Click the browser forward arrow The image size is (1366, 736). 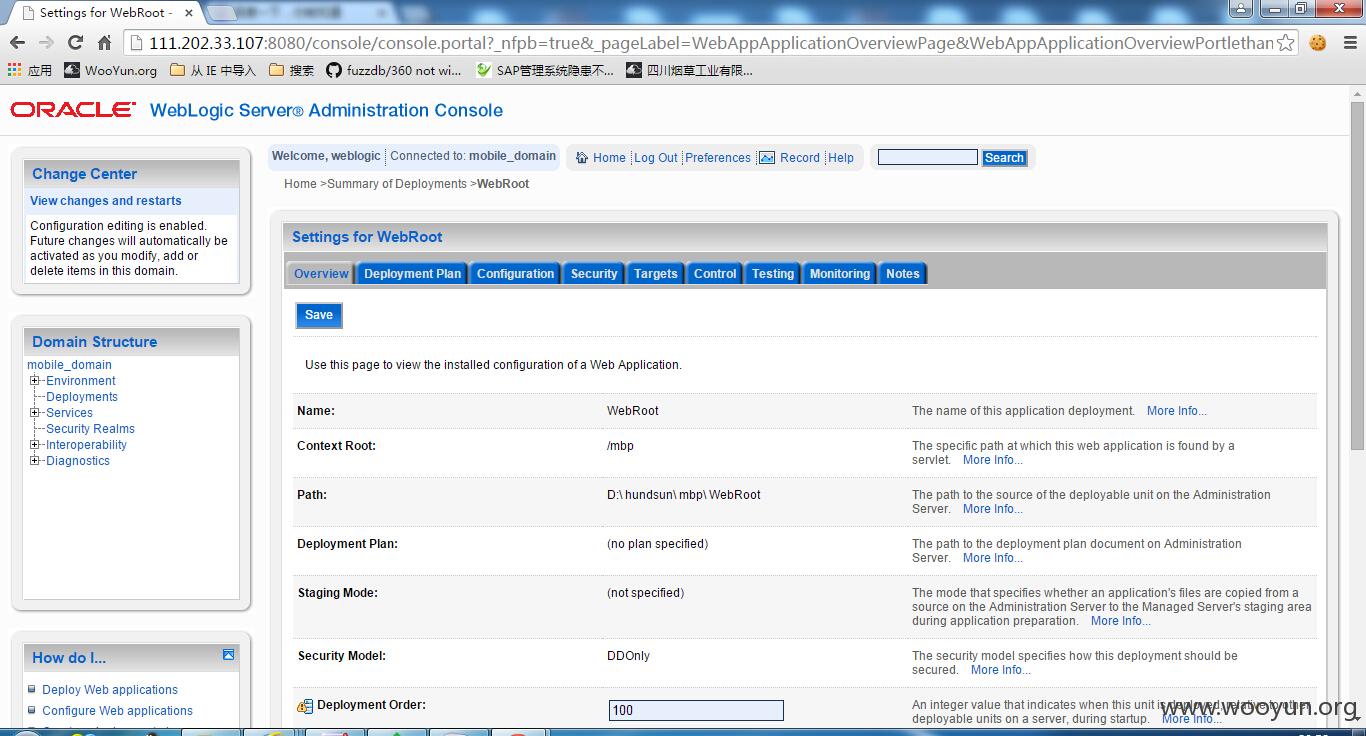tap(46, 42)
